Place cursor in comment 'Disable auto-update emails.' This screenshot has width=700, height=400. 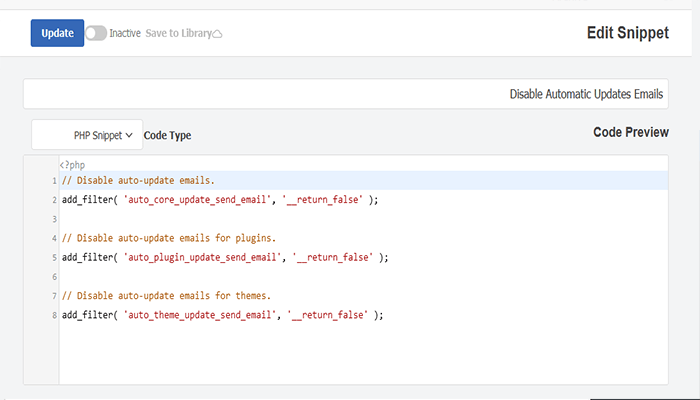tap(138, 181)
